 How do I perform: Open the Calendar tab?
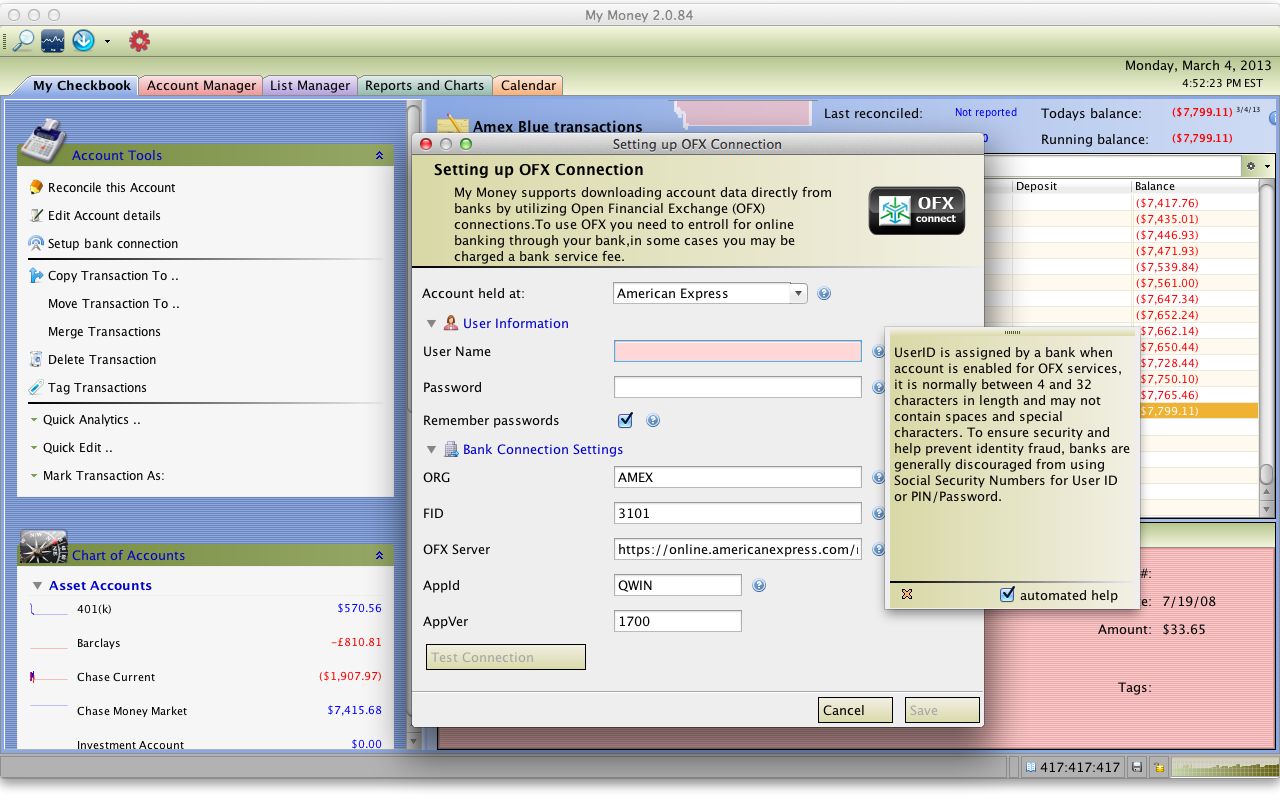(528, 86)
